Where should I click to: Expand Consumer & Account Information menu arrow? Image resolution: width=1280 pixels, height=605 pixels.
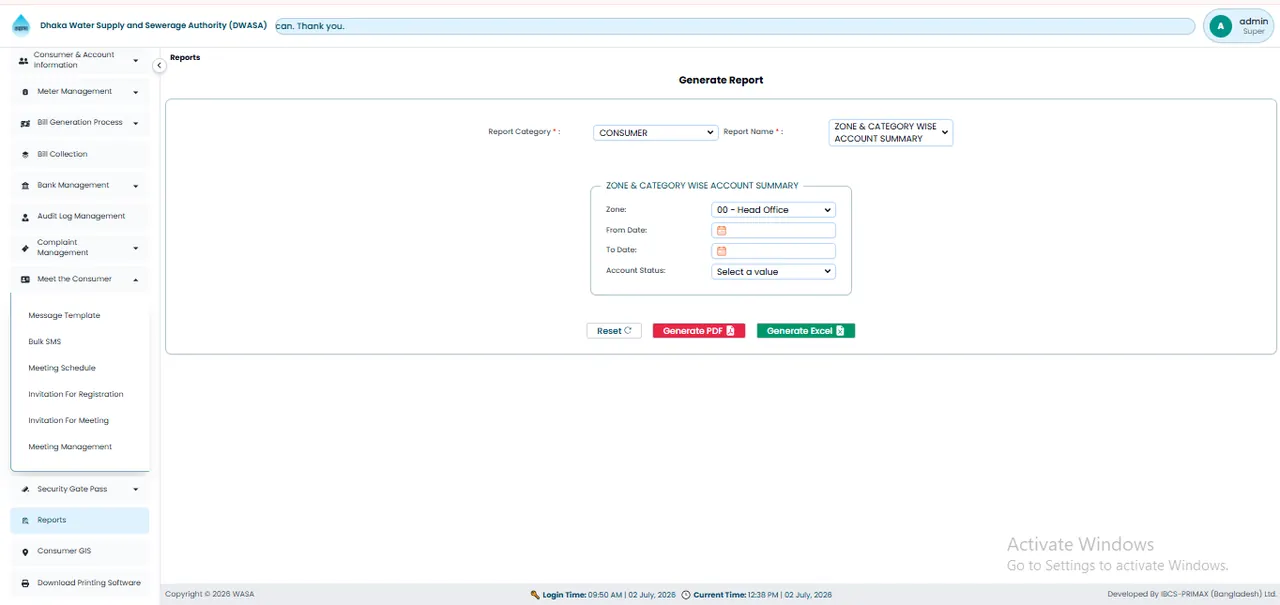[x=136, y=61]
